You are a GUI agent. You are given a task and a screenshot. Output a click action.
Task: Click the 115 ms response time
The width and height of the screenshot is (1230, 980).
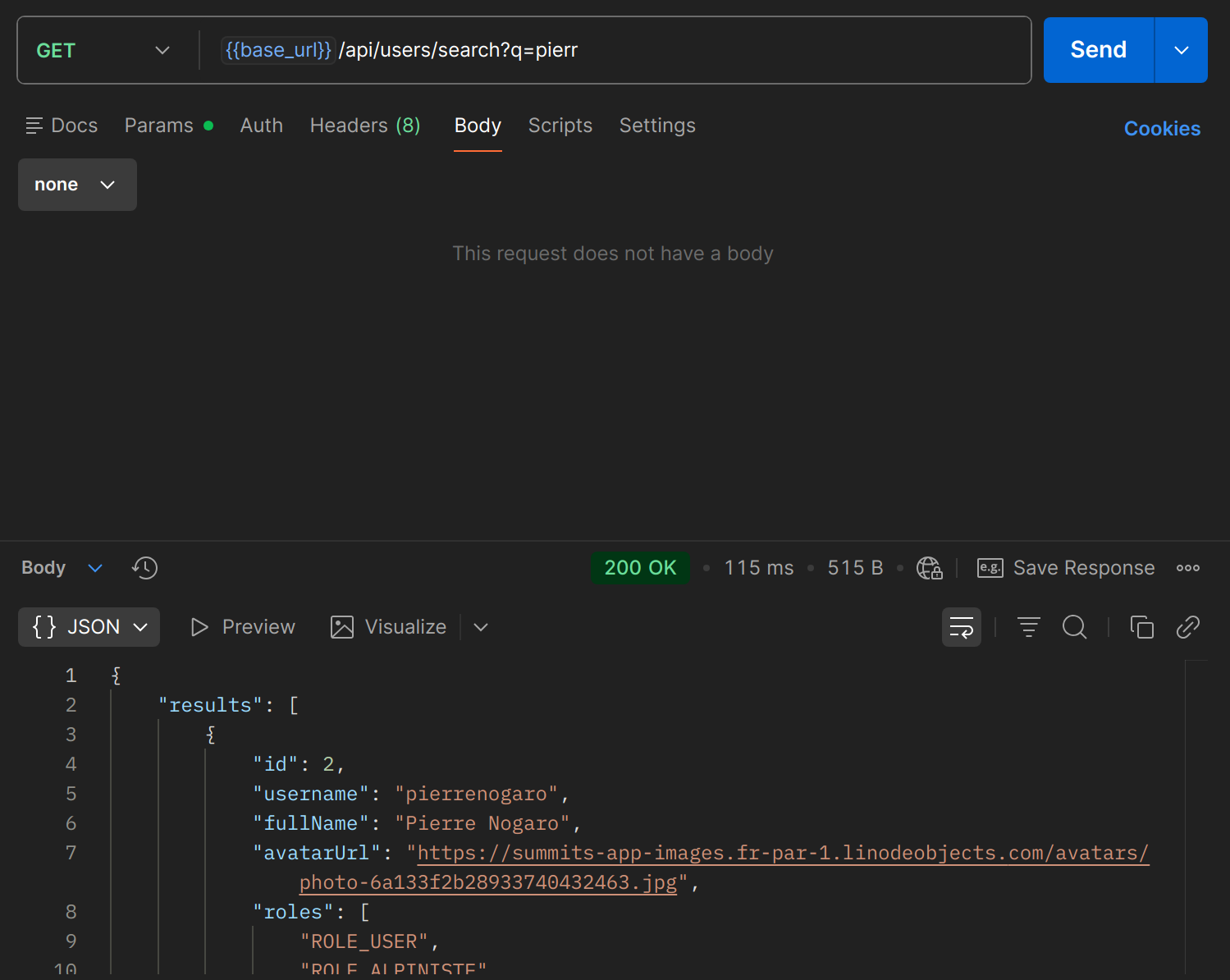[x=759, y=568]
